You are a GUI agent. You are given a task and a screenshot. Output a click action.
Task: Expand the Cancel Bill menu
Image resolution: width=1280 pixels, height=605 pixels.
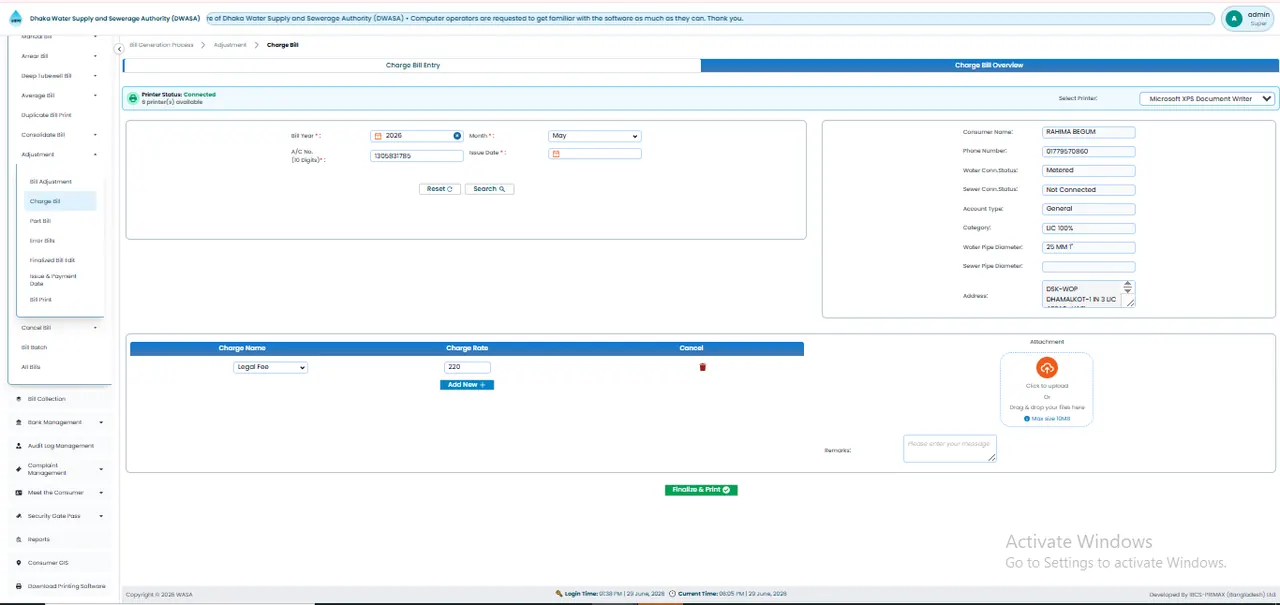pos(59,327)
